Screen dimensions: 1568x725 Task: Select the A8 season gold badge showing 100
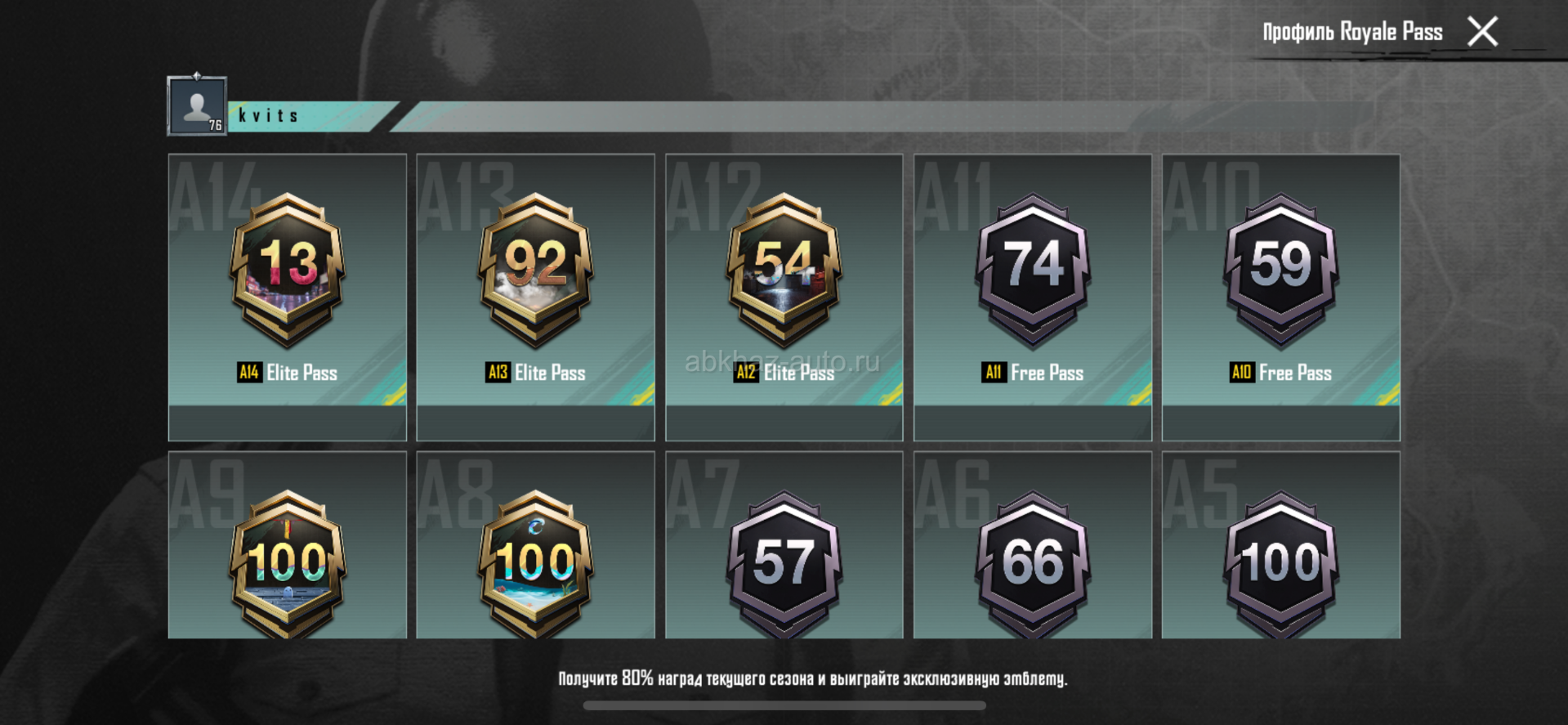coord(536,564)
